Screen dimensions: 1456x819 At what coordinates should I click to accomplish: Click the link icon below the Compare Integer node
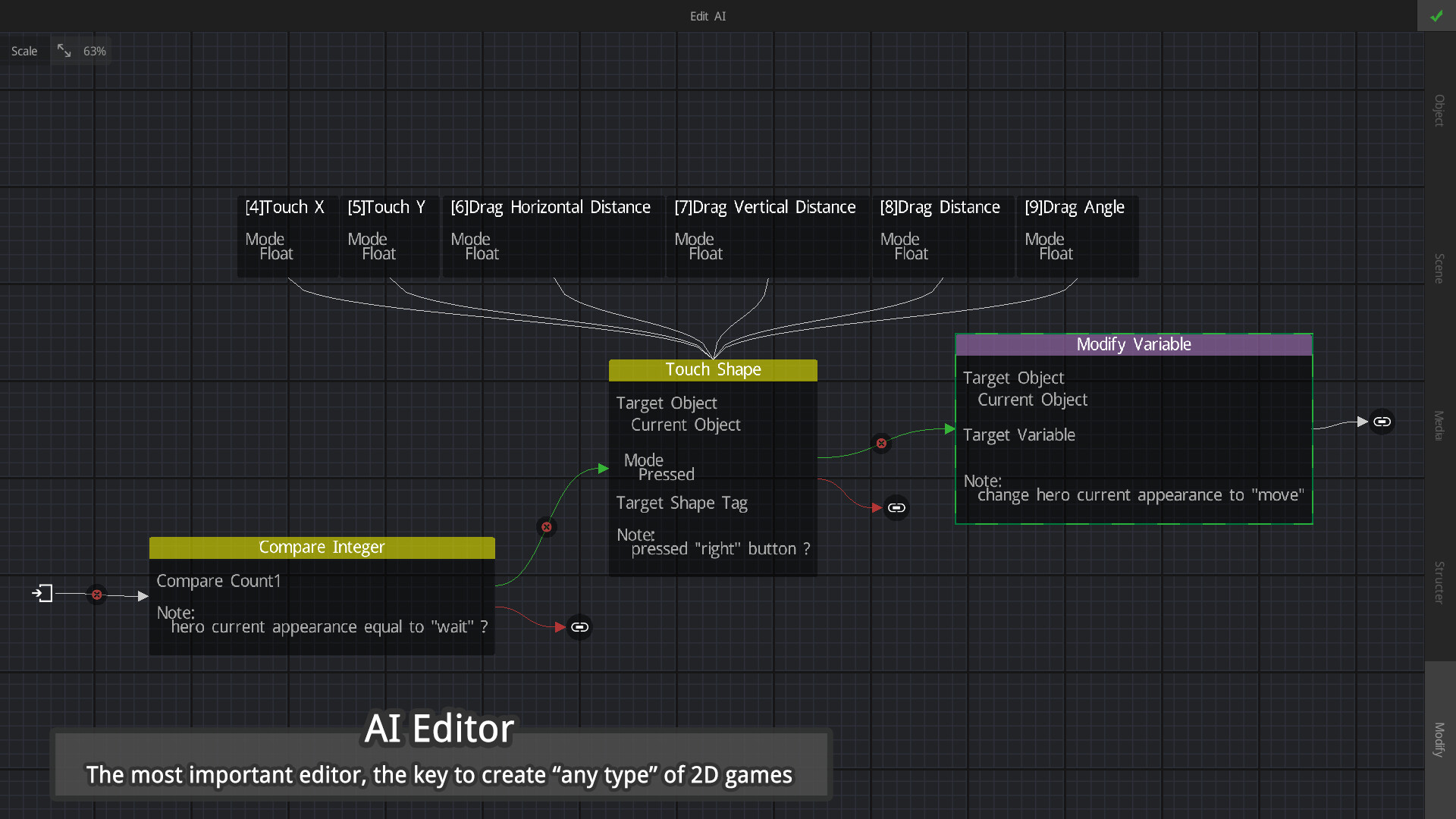click(579, 627)
